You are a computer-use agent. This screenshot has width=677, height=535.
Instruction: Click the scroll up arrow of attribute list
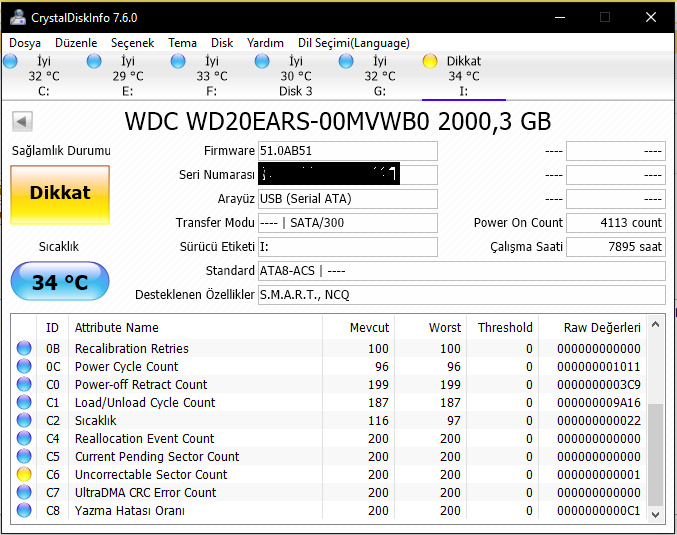(655, 324)
